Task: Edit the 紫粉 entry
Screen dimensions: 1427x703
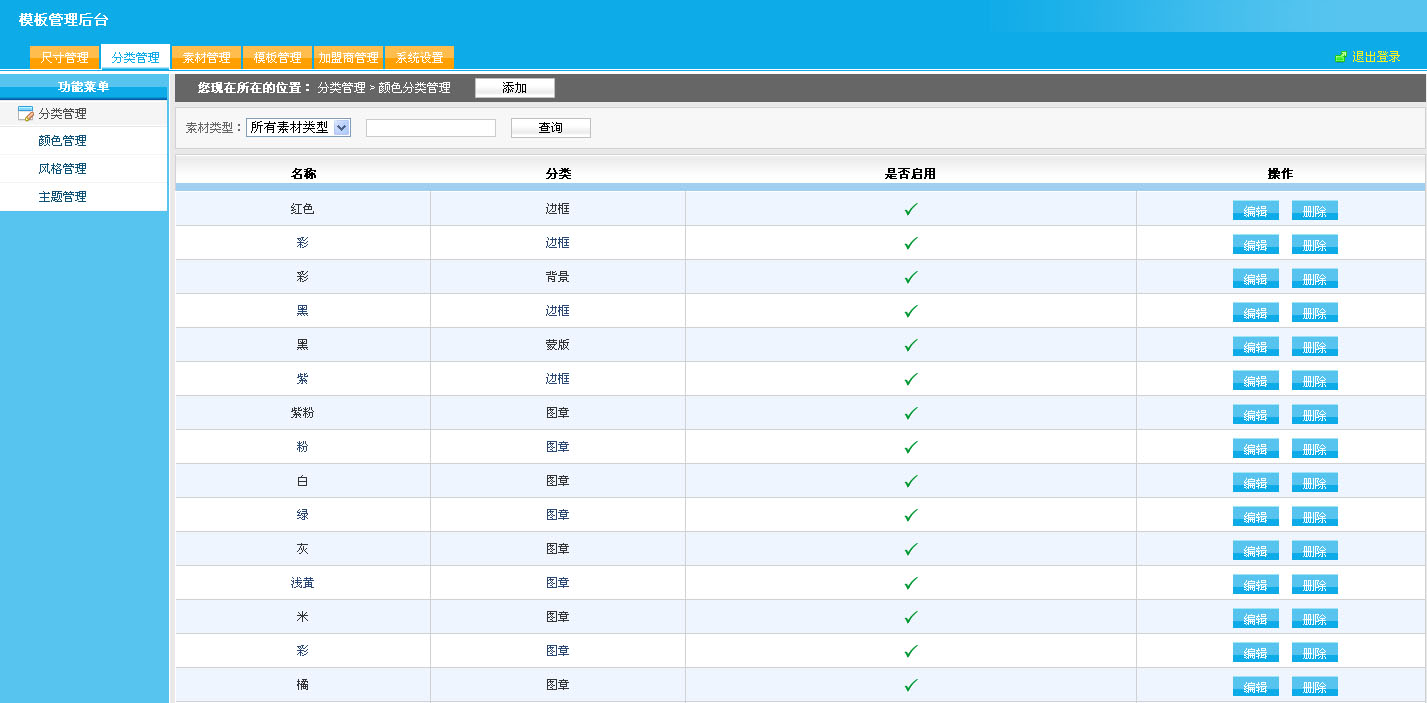Action: (1256, 415)
